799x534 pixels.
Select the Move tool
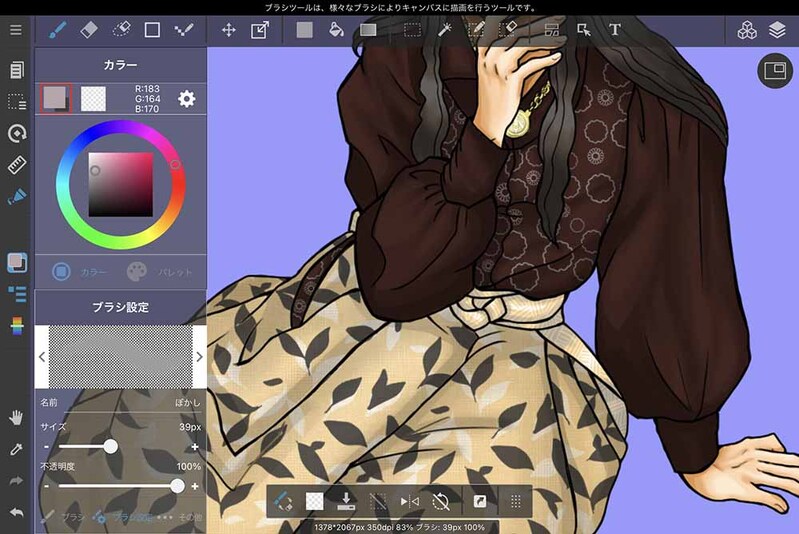coord(229,30)
